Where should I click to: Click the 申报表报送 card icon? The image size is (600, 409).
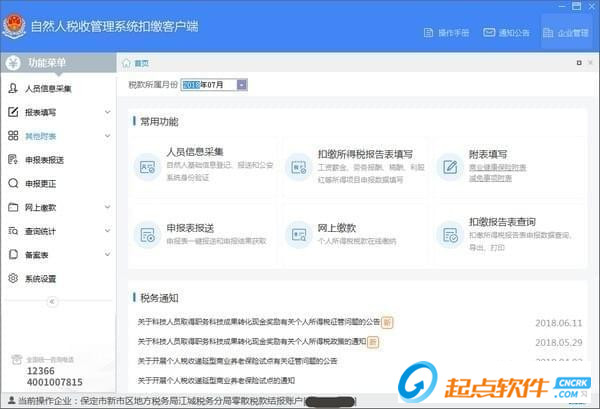(x=147, y=235)
